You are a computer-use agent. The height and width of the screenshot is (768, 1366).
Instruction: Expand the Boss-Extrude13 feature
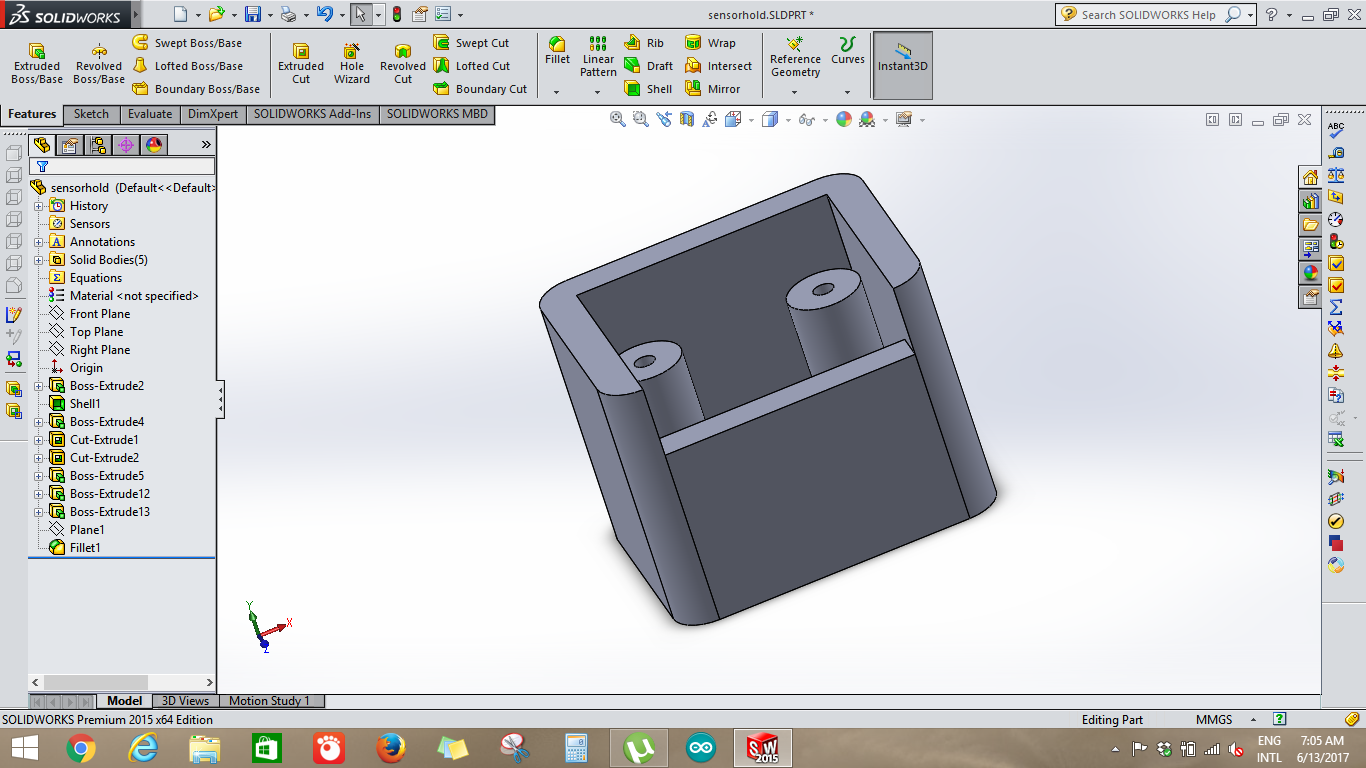39,512
